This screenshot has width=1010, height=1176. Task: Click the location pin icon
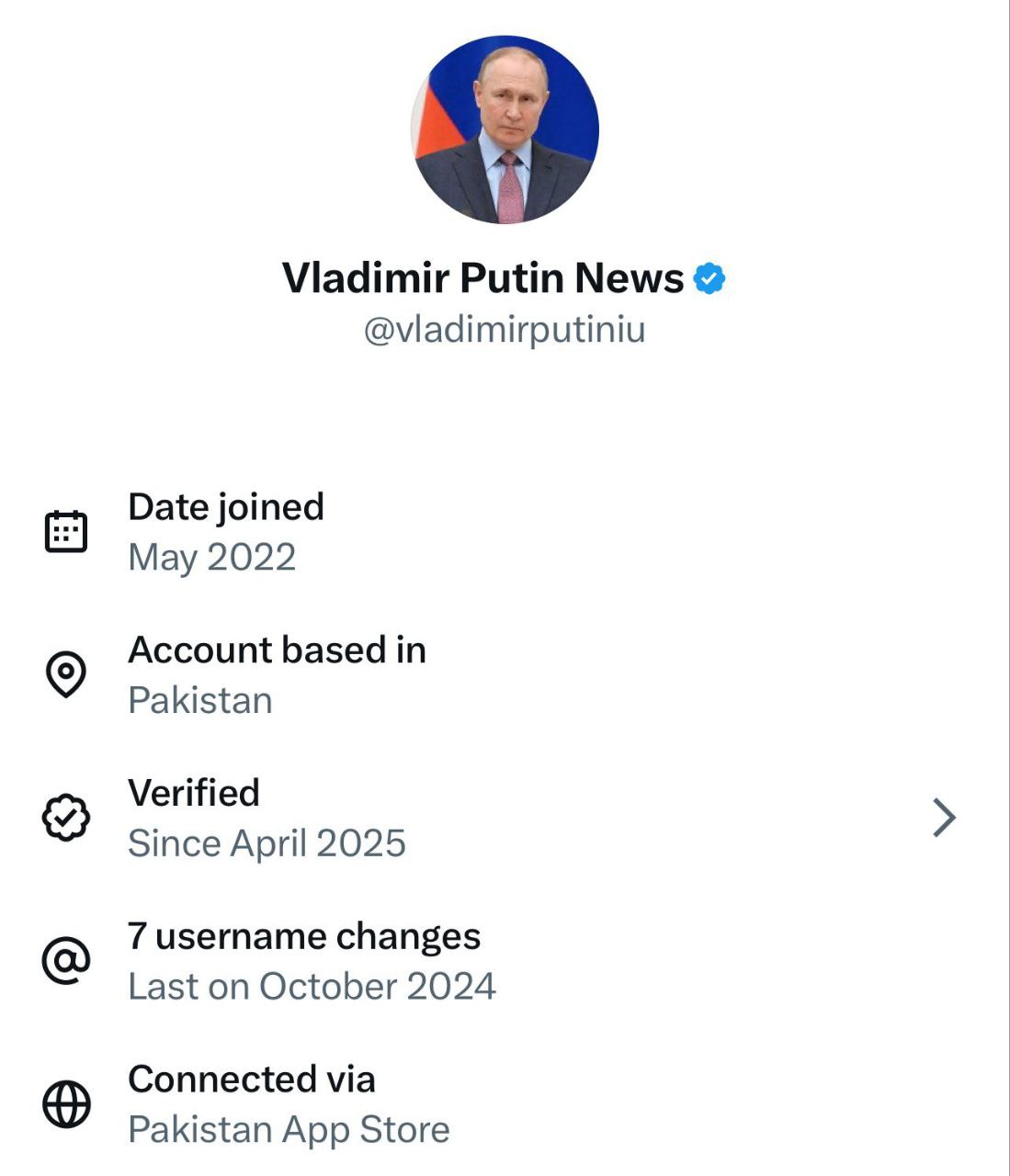tap(66, 674)
